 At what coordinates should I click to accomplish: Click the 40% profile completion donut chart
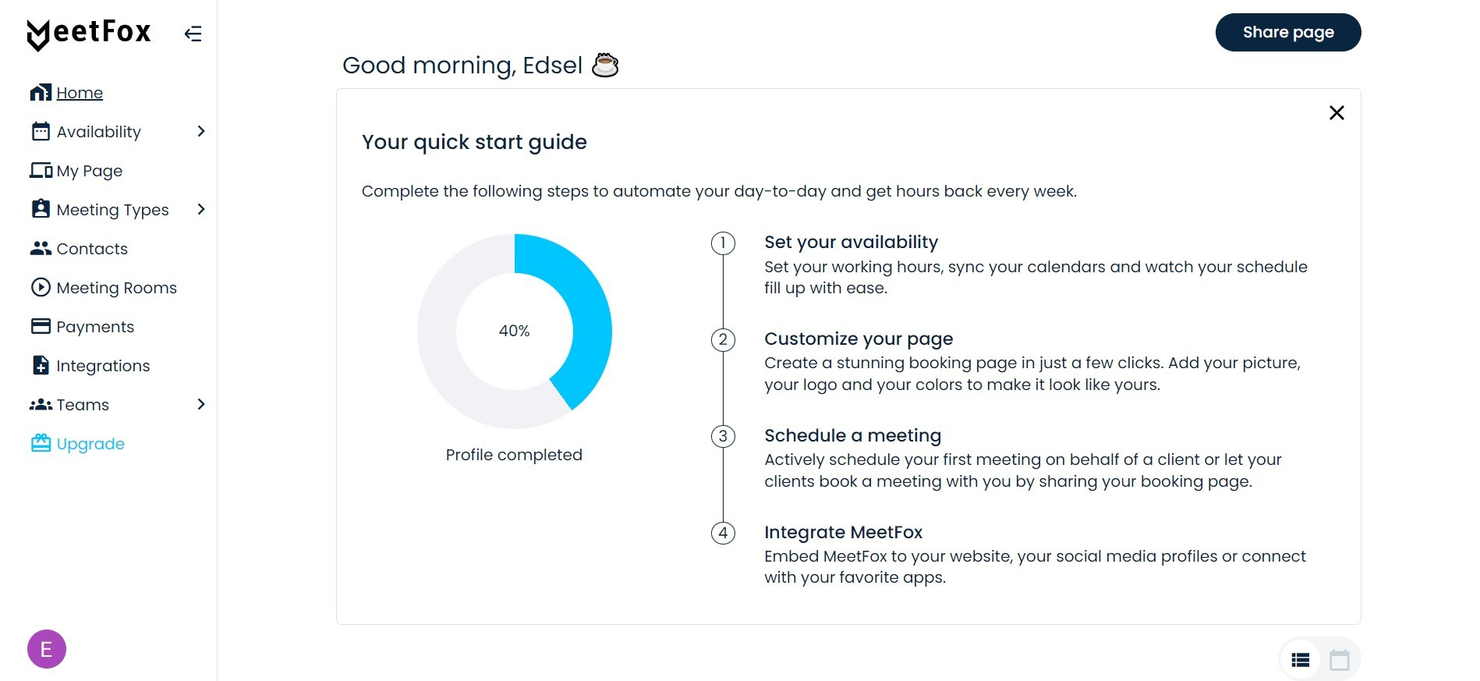pyautogui.click(x=514, y=330)
